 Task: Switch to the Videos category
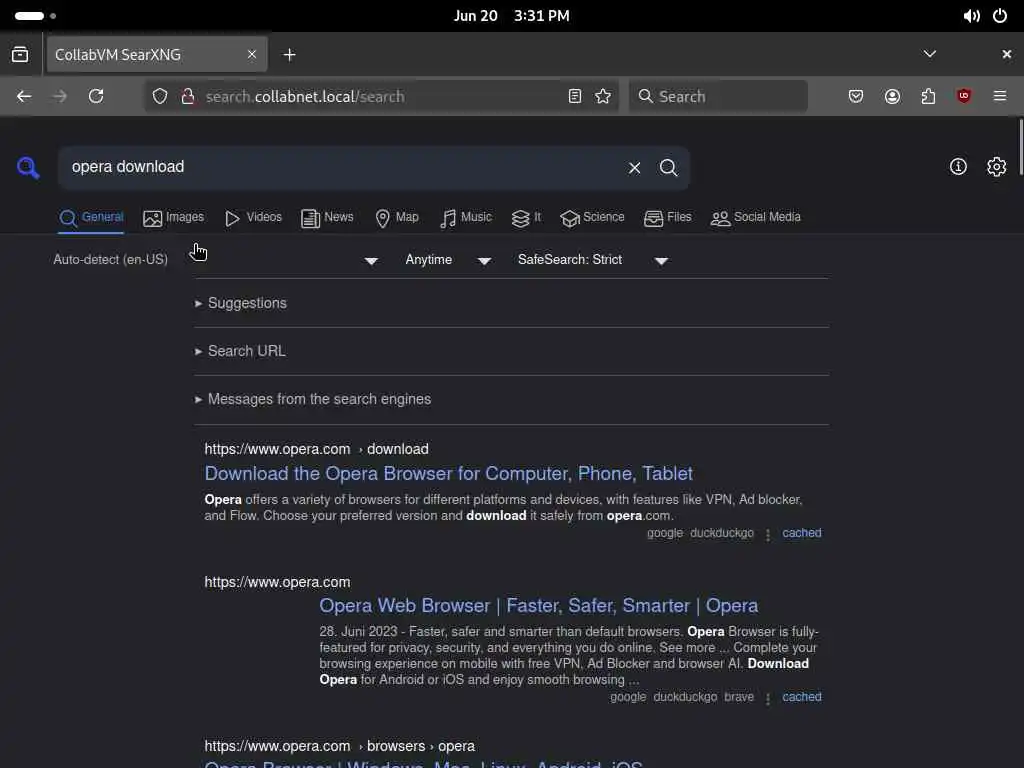click(x=253, y=217)
